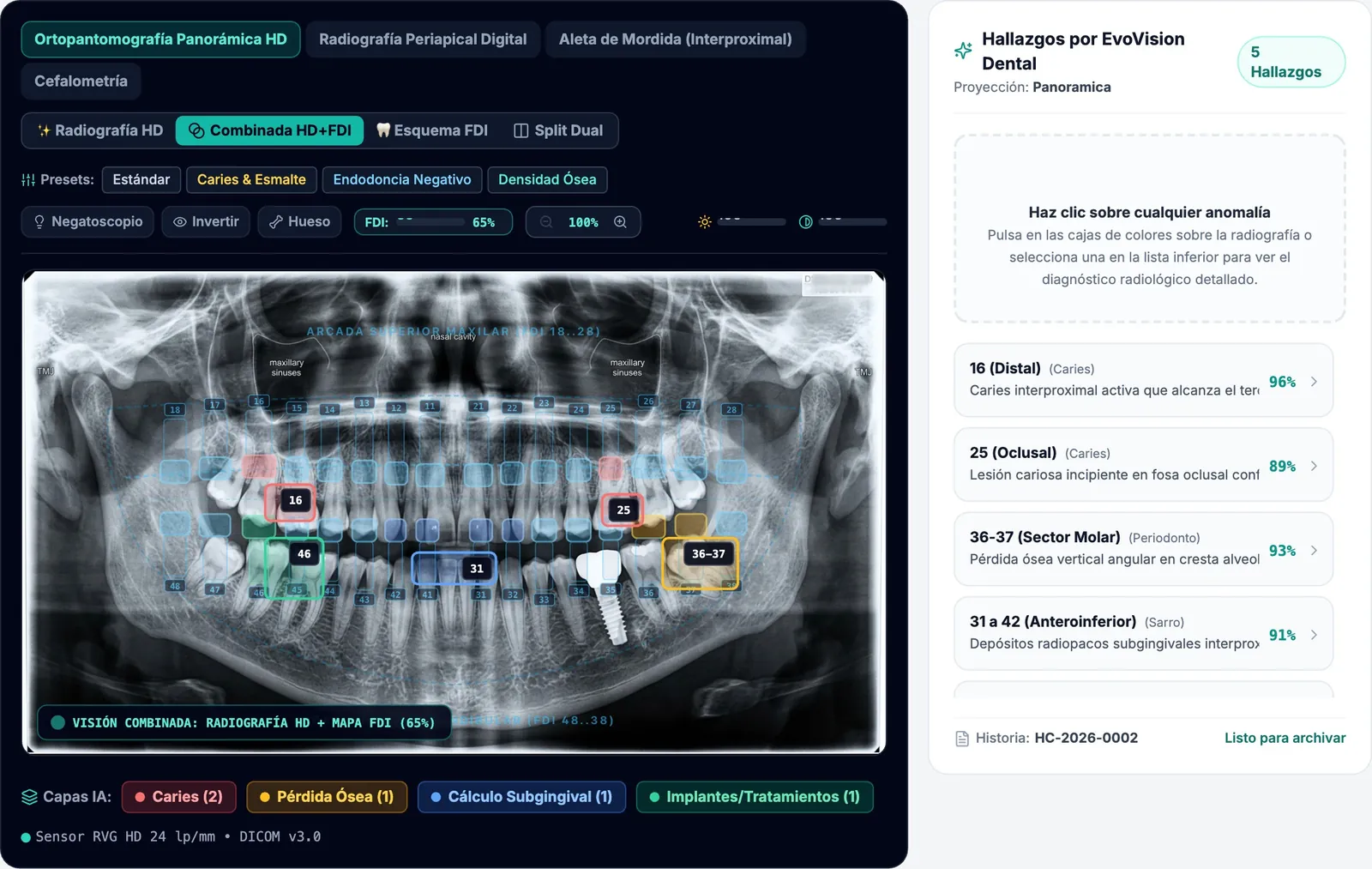Click the EvoVision sparkle icon

(x=963, y=51)
